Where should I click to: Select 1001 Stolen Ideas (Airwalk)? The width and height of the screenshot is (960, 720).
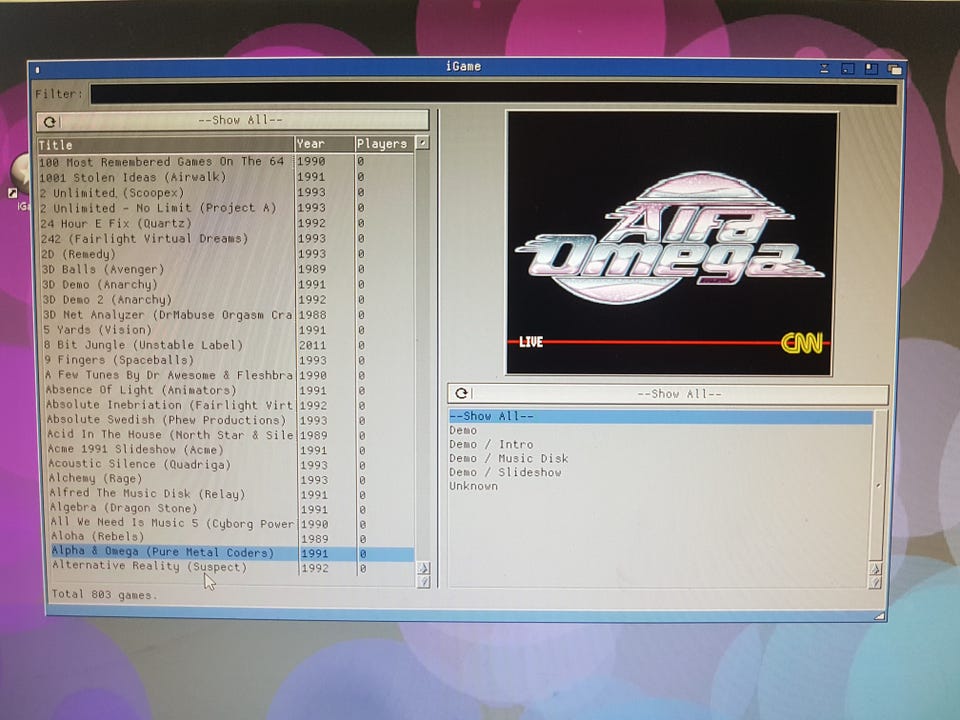pos(227,177)
